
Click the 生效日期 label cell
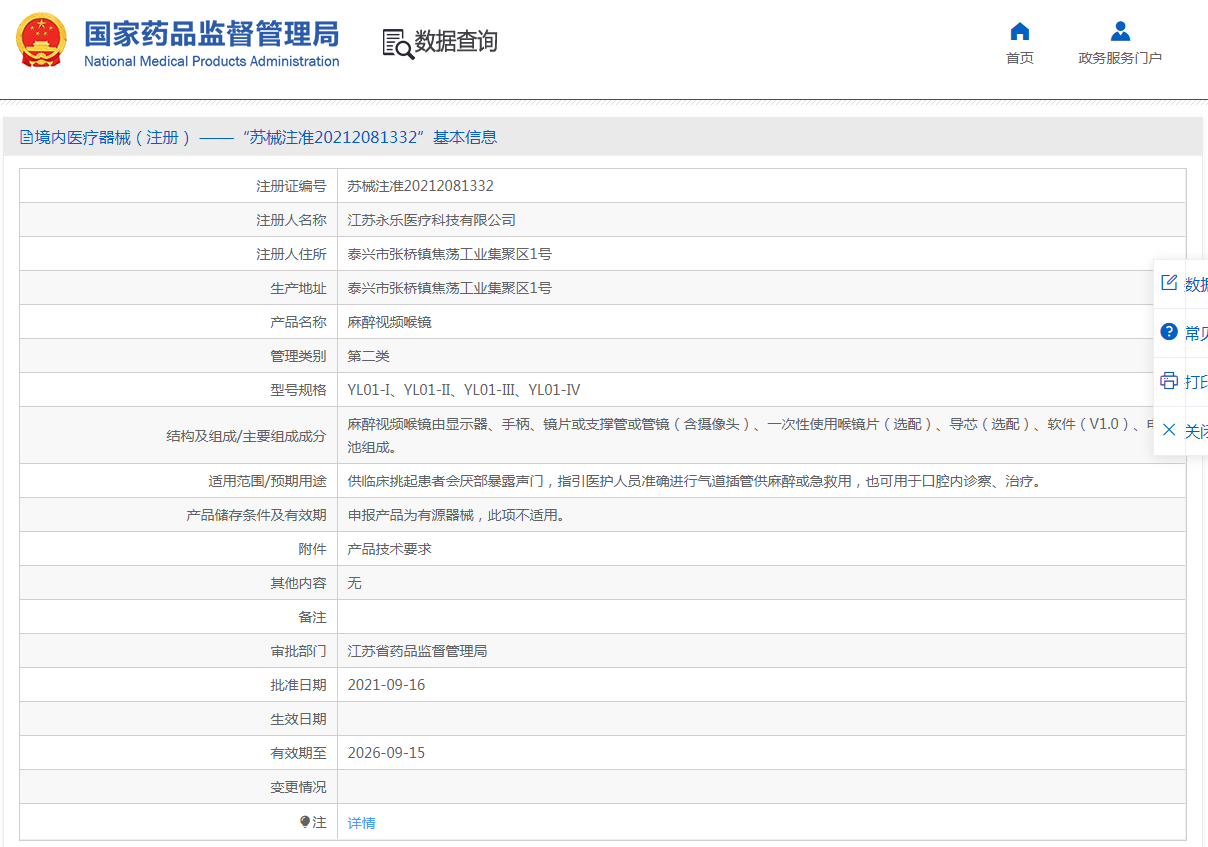pos(178,719)
